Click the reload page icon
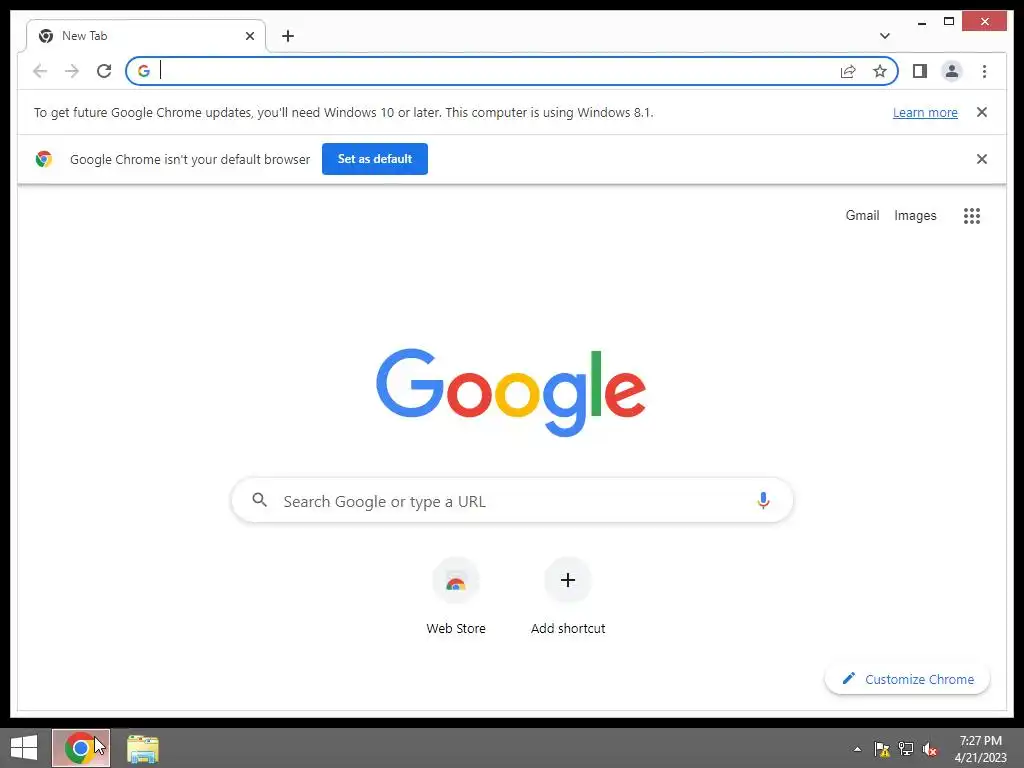This screenshot has width=1024, height=768. coord(104,71)
